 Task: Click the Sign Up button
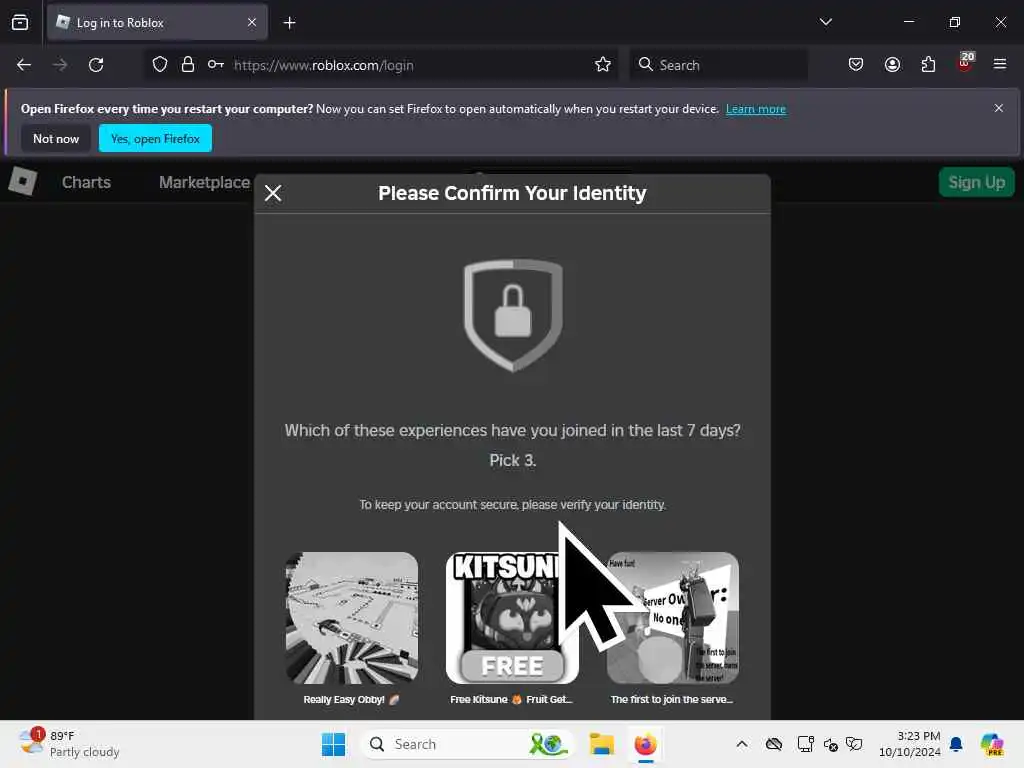[x=976, y=182]
